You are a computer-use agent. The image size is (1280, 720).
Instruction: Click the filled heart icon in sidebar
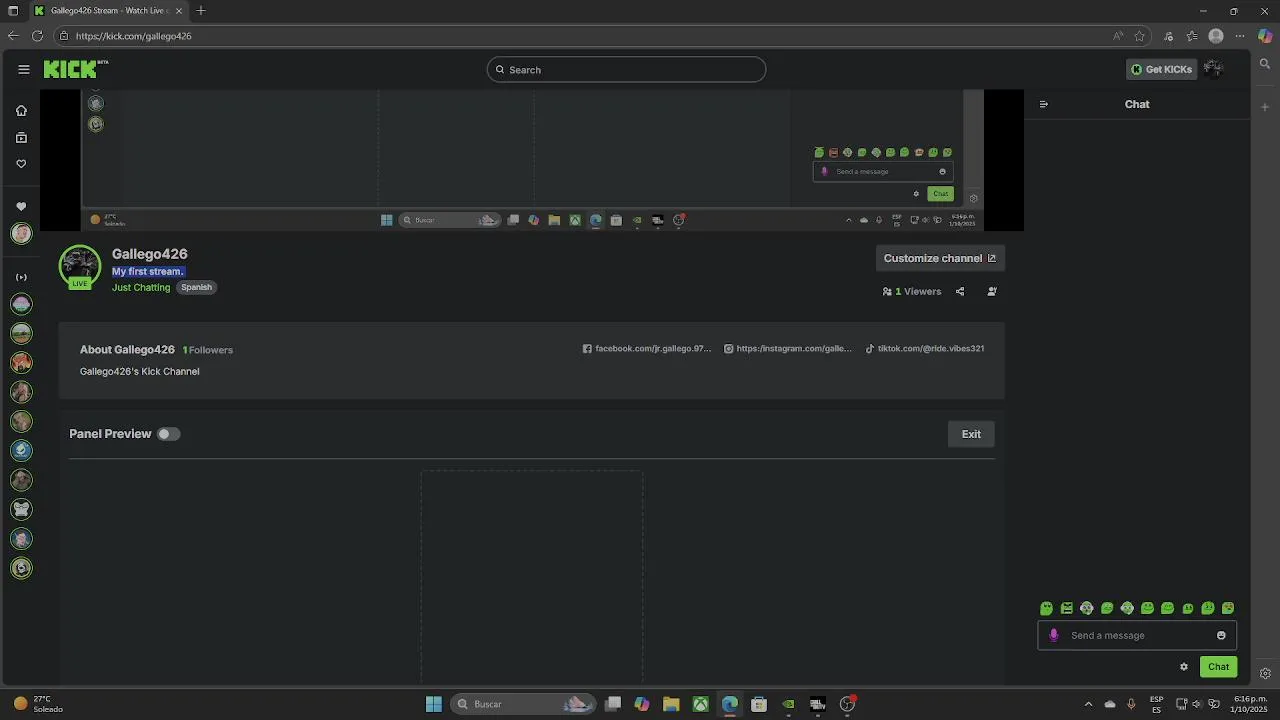coord(21,207)
